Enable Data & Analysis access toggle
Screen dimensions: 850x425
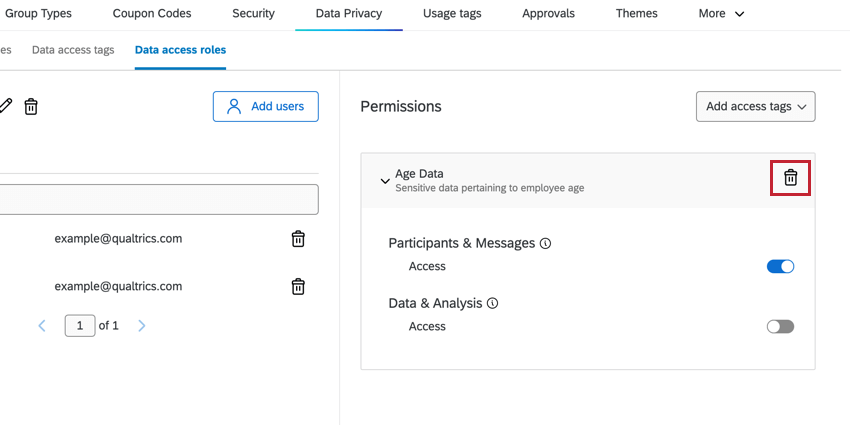tap(780, 326)
